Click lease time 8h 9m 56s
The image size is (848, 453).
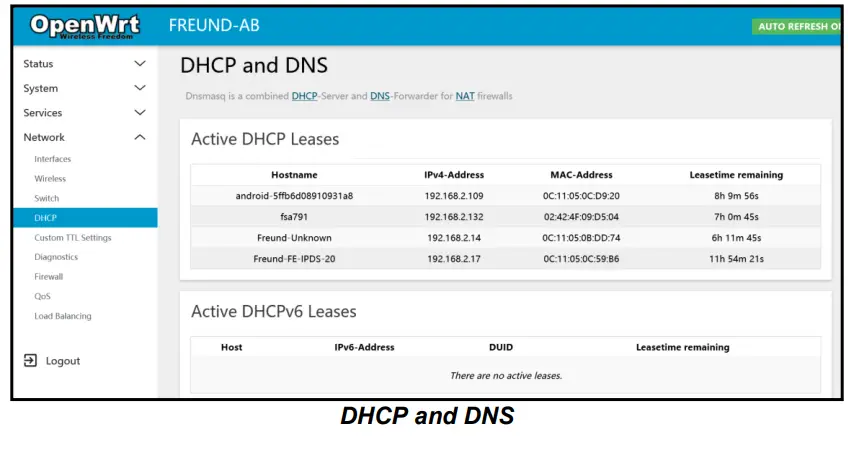coord(736,196)
